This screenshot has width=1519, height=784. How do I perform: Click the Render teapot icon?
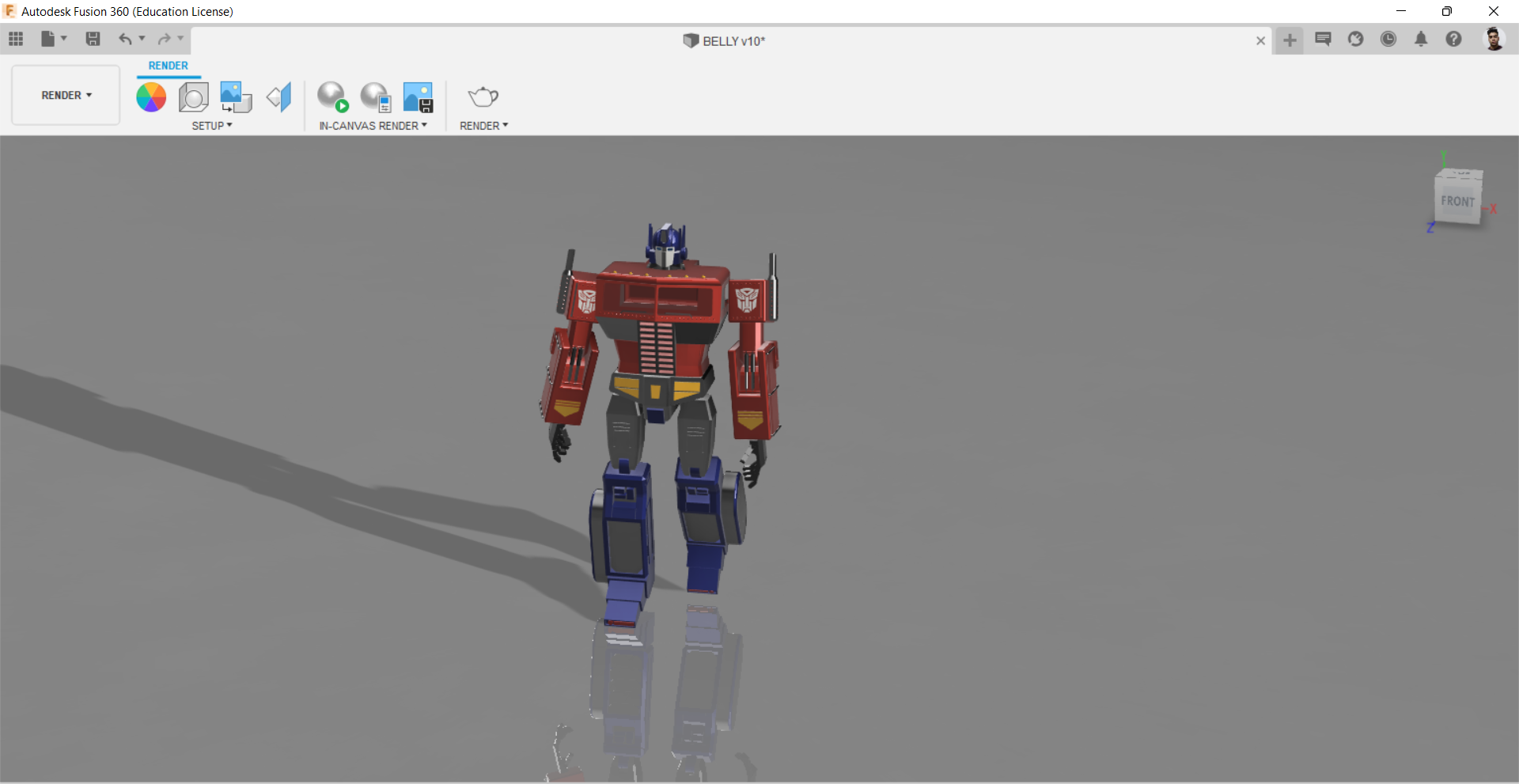click(483, 97)
